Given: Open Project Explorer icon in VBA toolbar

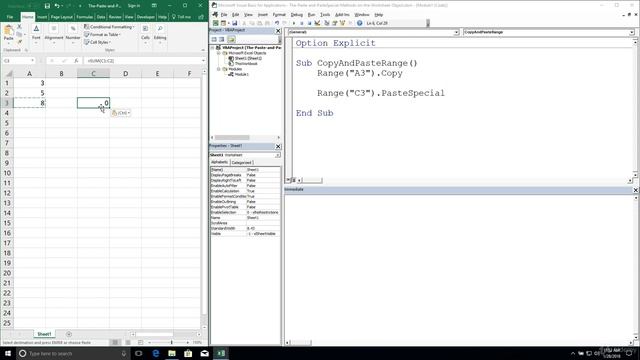Looking at the screenshot, I should [327, 23].
